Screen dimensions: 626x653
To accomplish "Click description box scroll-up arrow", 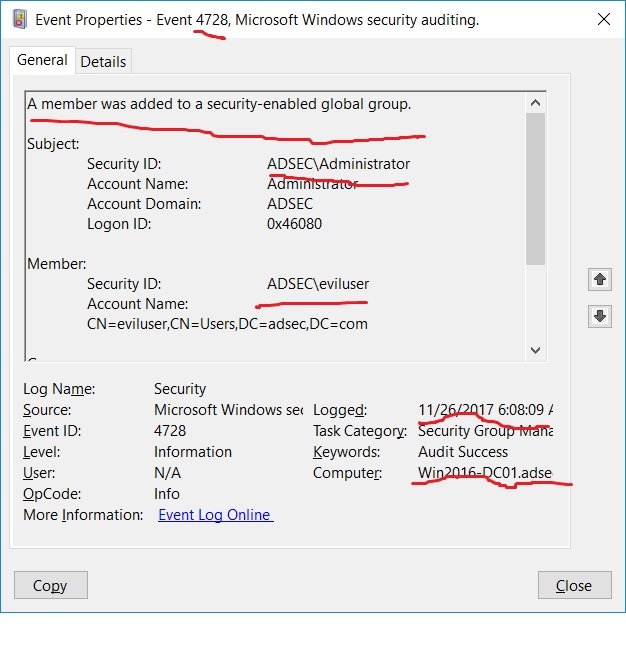I will click(535, 102).
